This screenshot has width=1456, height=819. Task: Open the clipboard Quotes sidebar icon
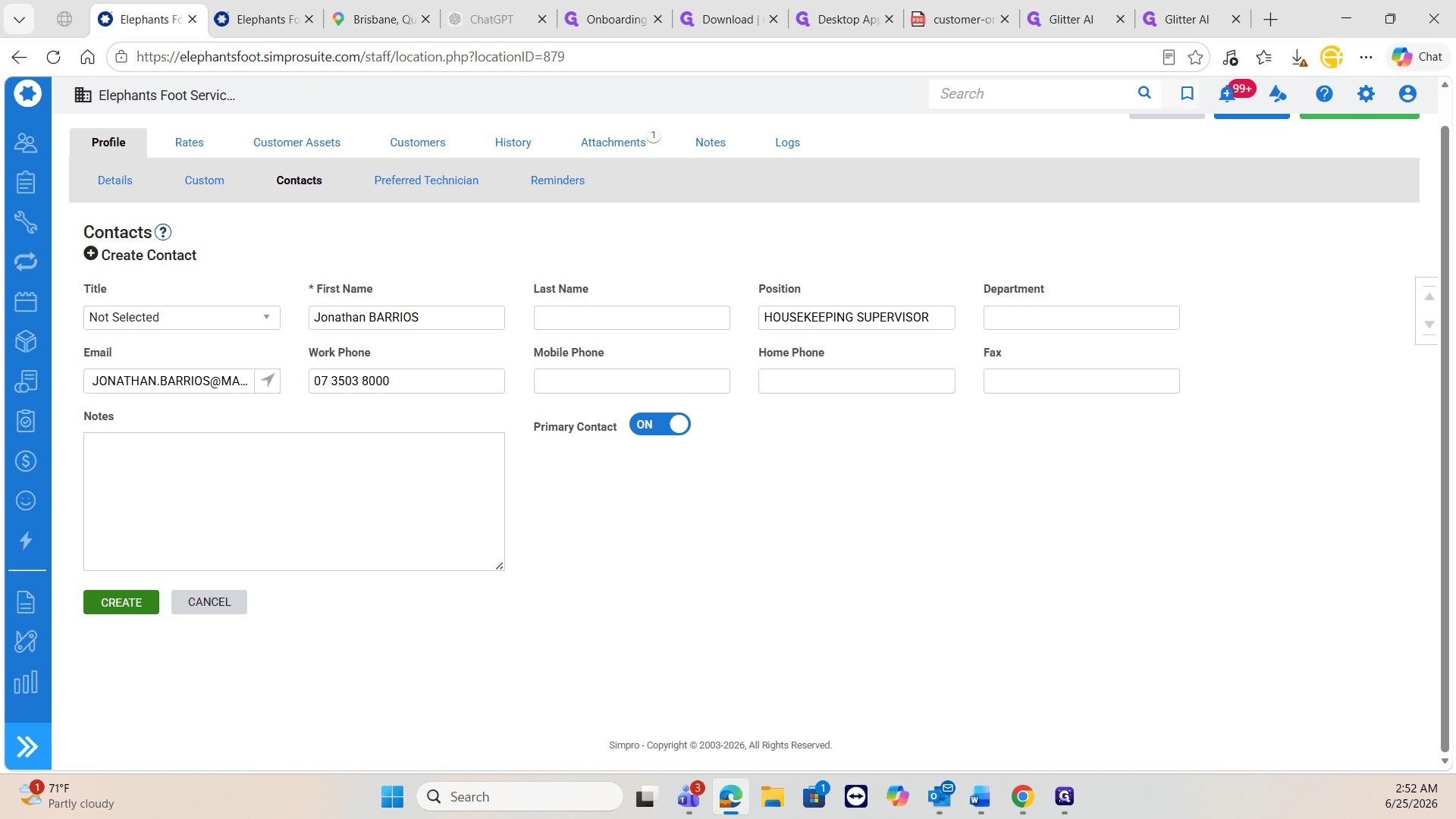point(26,182)
